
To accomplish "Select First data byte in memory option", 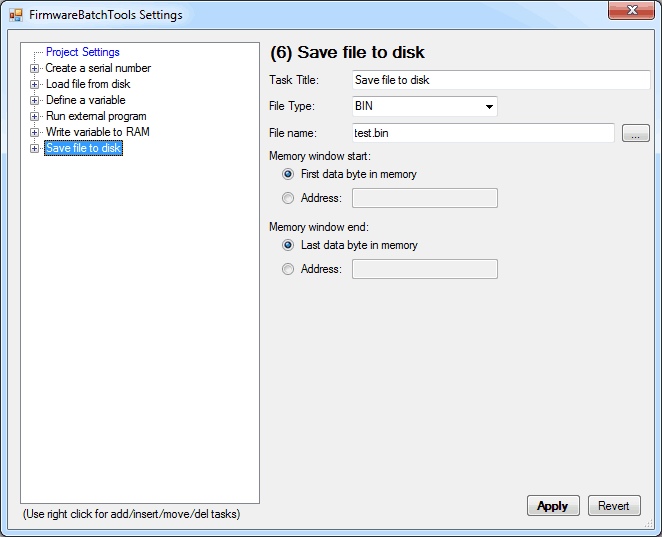I will (288, 174).
